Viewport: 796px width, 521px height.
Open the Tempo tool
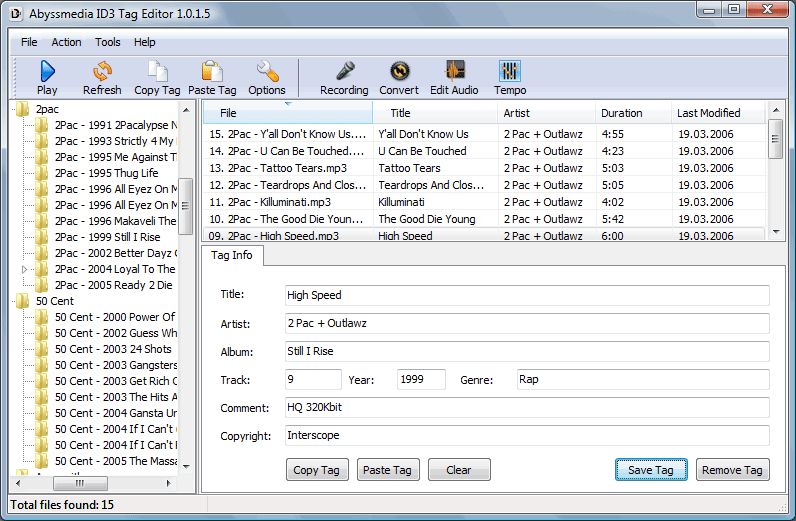tap(510, 76)
